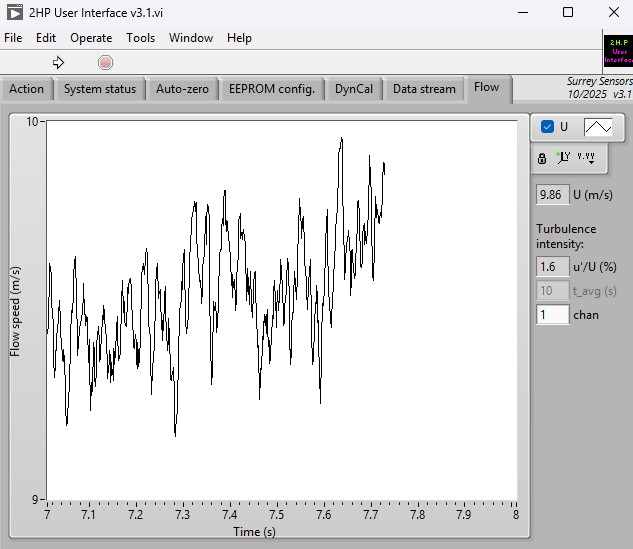Click the Surrey Sensors version text
The width and height of the screenshot is (633, 549).
tap(599, 88)
